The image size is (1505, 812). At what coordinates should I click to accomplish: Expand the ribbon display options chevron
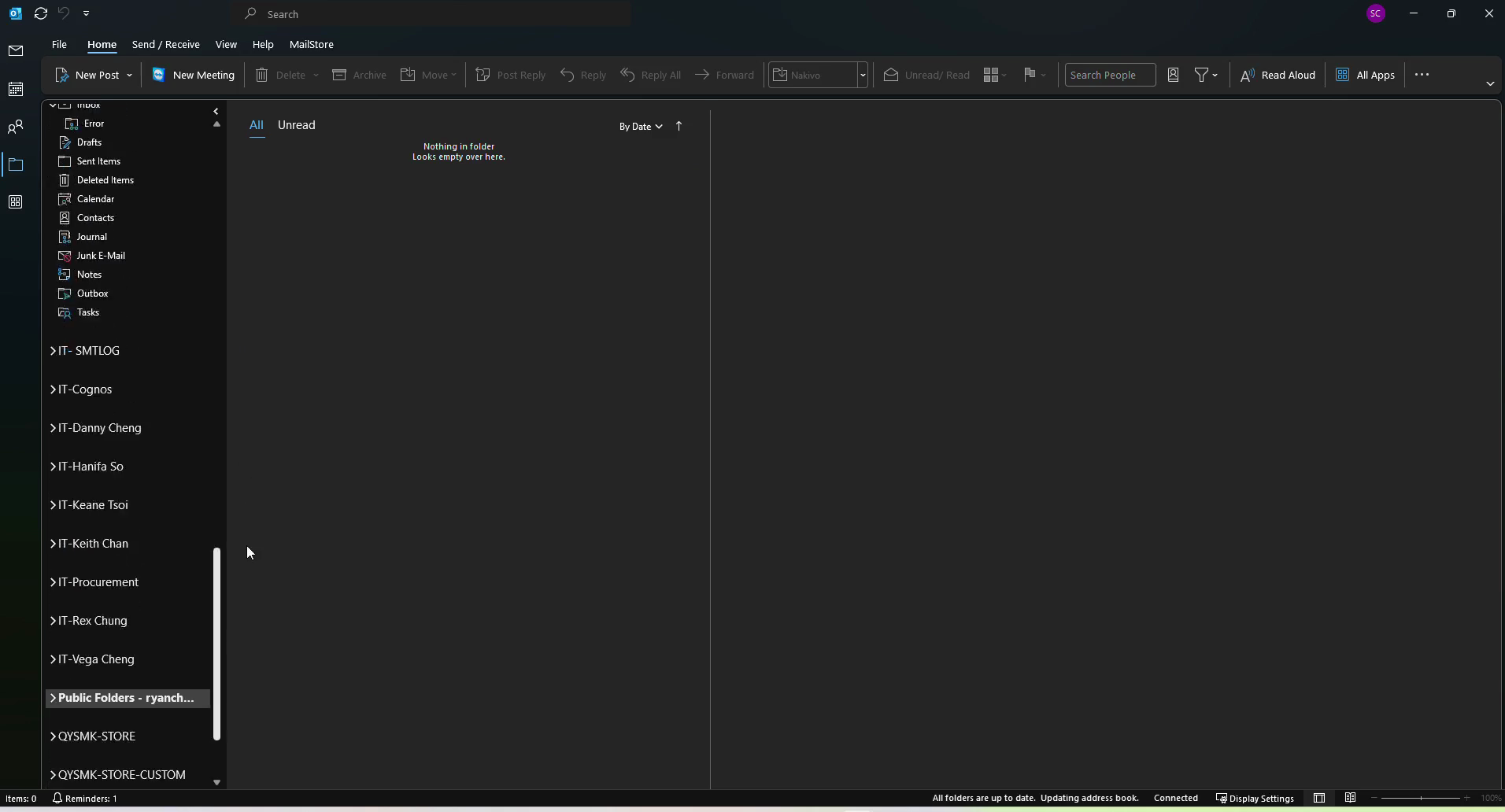[1490, 83]
